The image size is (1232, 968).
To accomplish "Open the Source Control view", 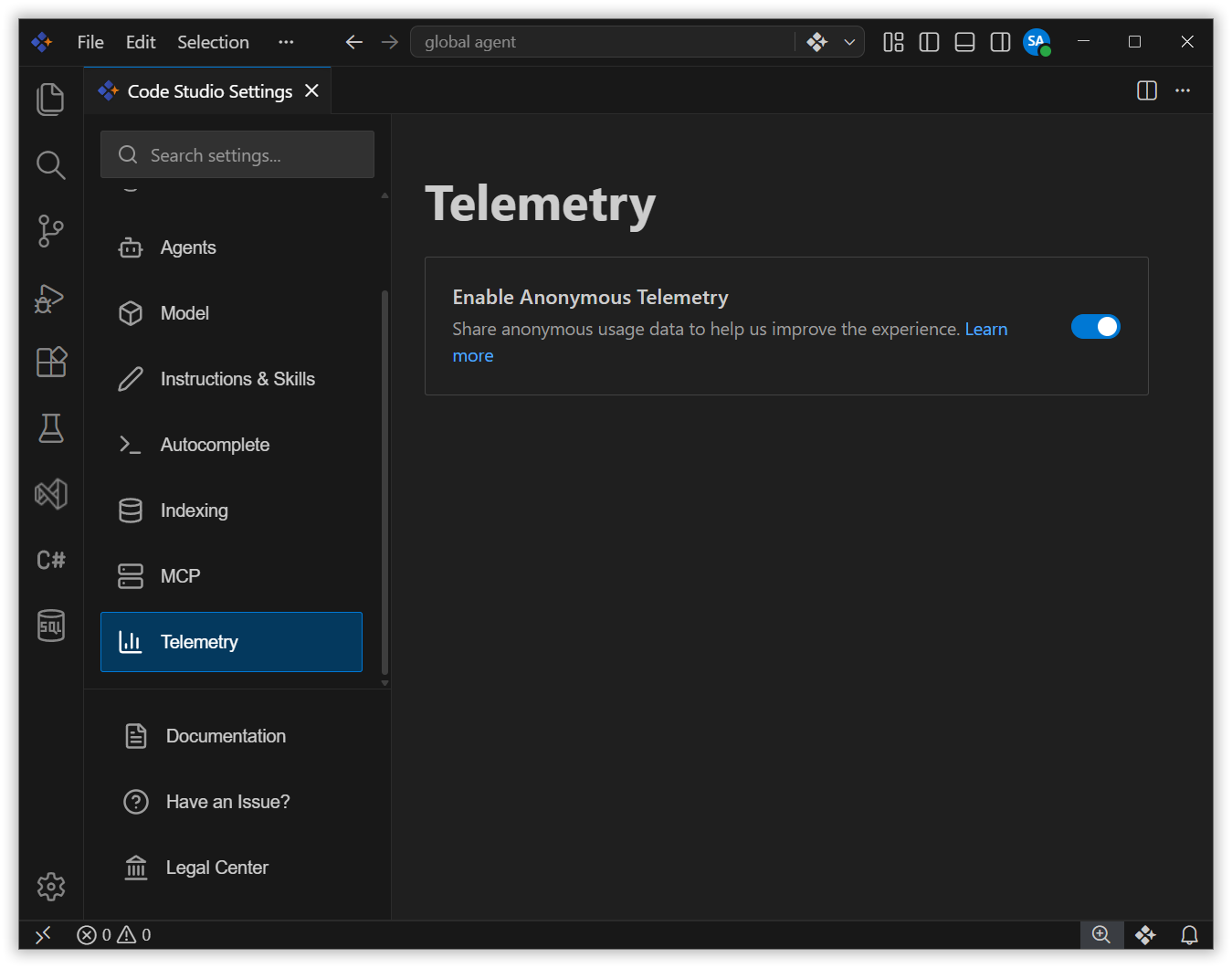I will [x=50, y=231].
